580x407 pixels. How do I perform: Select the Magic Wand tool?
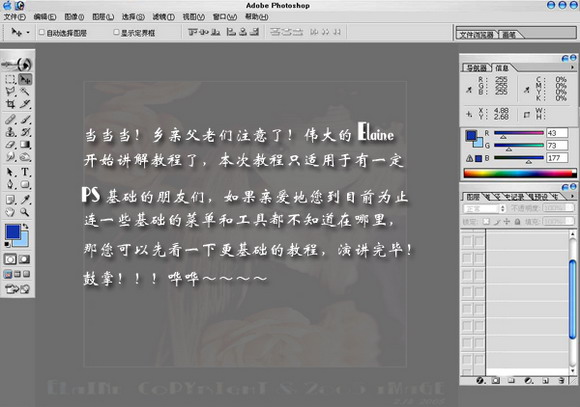(x=25, y=91)
